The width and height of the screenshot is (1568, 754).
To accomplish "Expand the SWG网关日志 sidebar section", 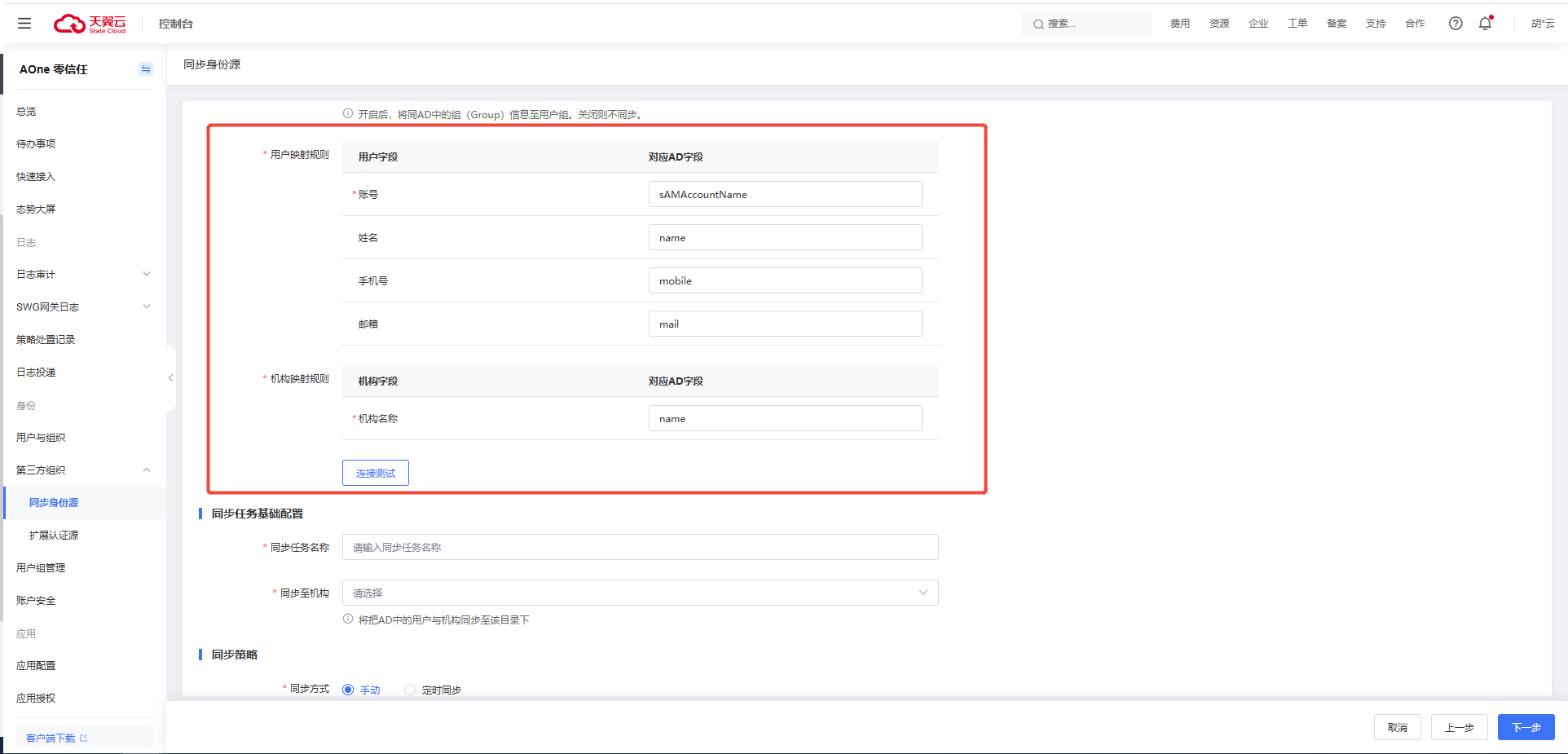I will [x=147, y=306].
